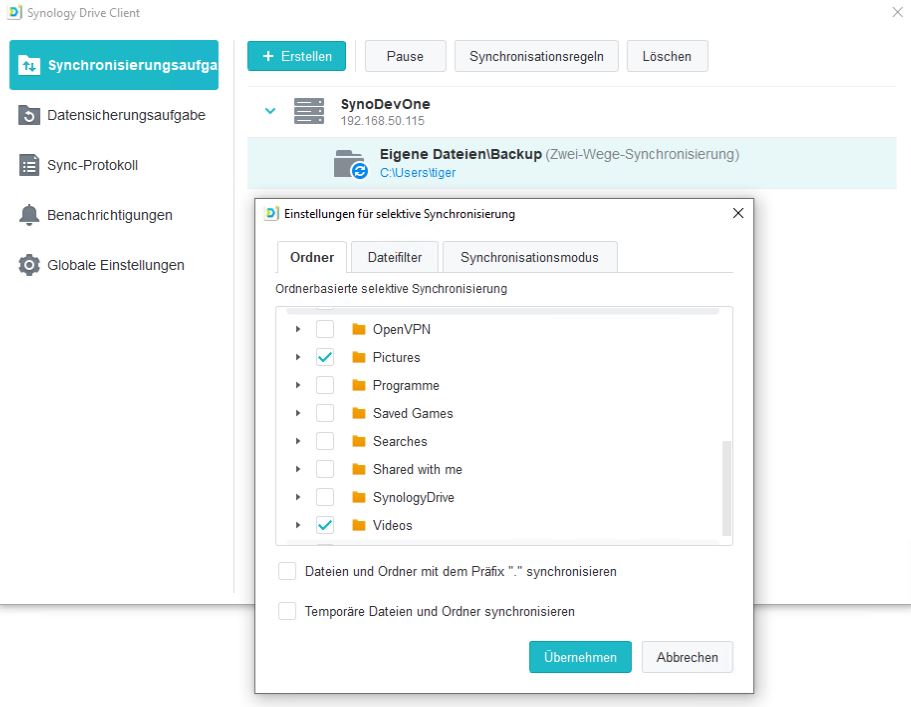Switch to the Dateifilter tab
This screenshot has height=707, width=911.
(394, 257)
